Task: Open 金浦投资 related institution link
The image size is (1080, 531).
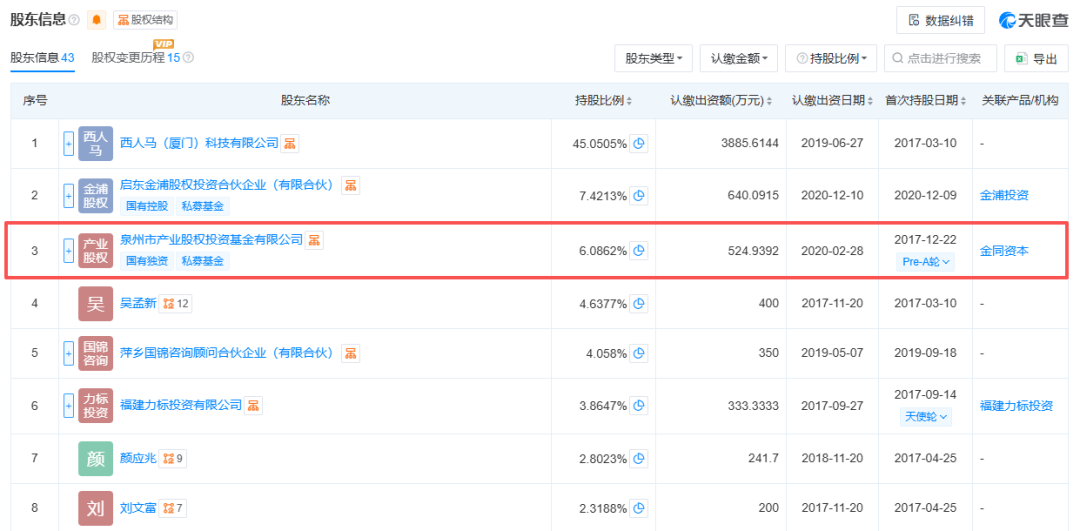Action: [1004, 196]
